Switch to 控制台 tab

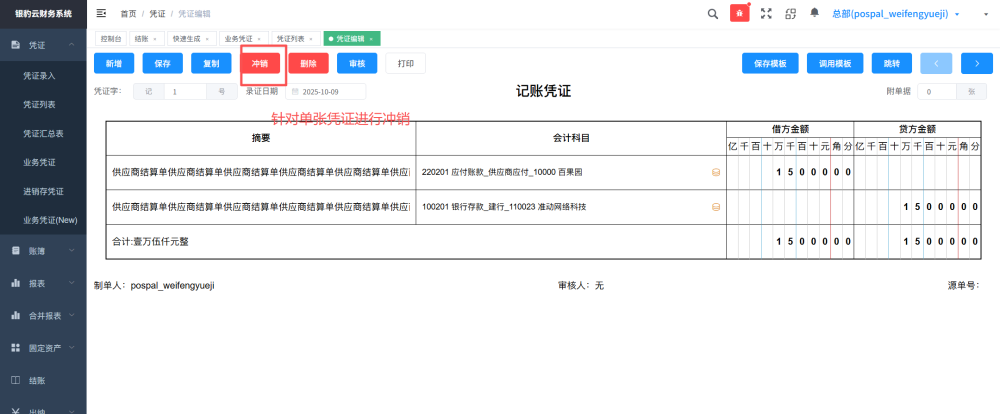(x=111, y=39)
